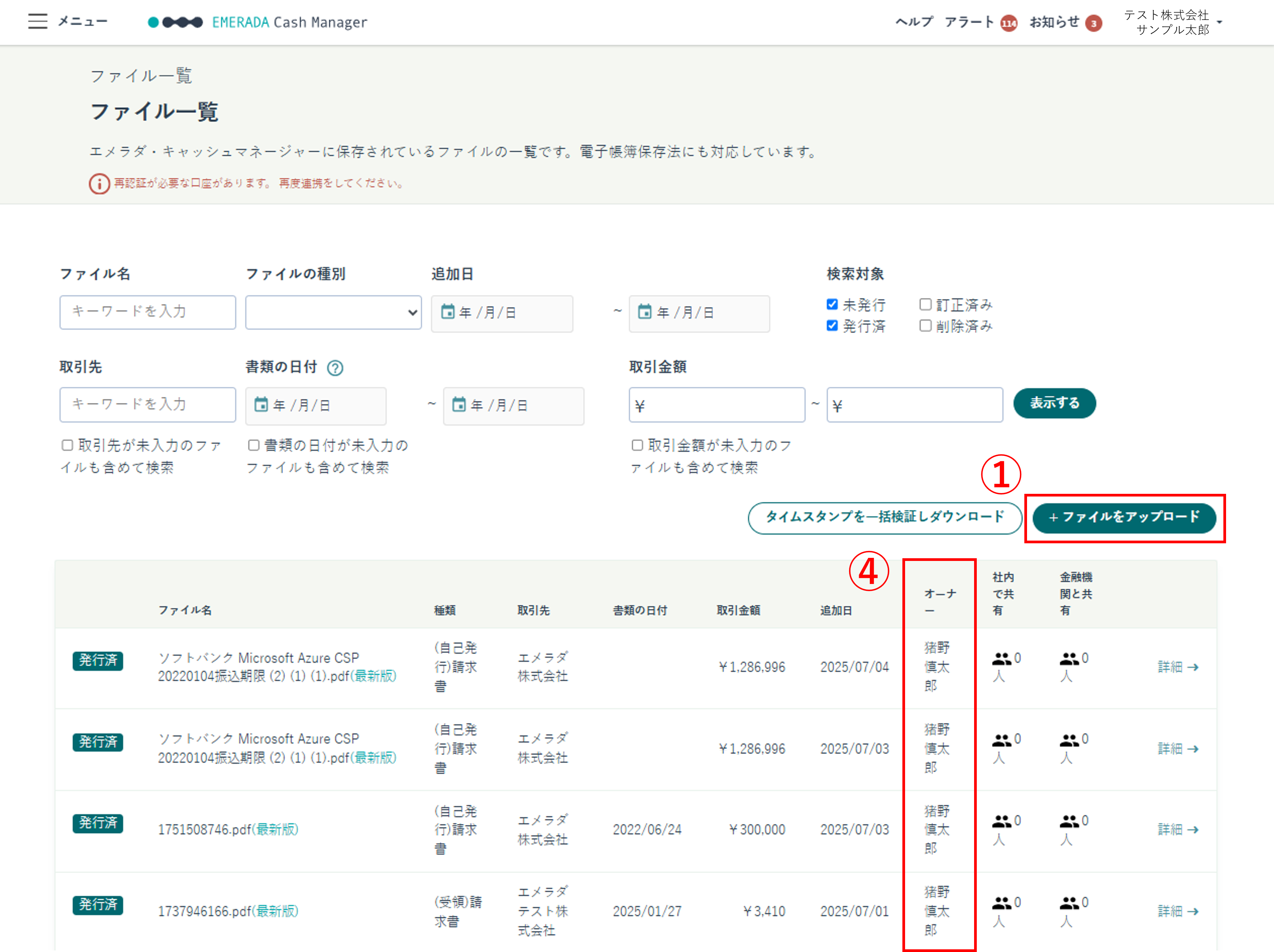Click the 書類の日付 help question icon
Screen dimensions: 1274x952
(335, 367)
